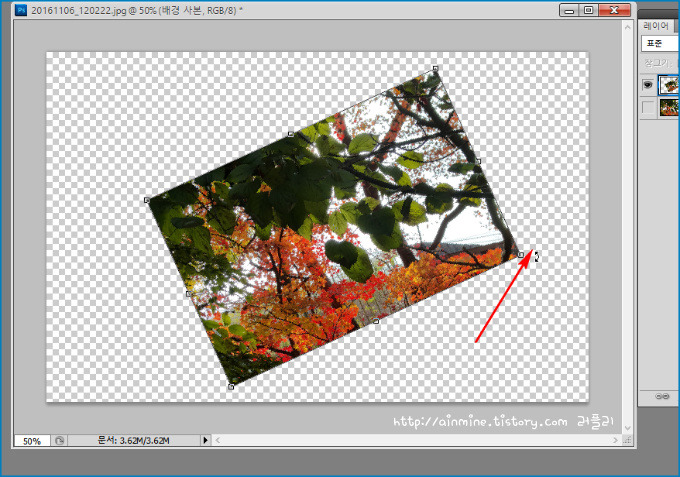Close the 20161106_120222.jpg document window
This screenshot has width=680, height=477.
point(614,10)
